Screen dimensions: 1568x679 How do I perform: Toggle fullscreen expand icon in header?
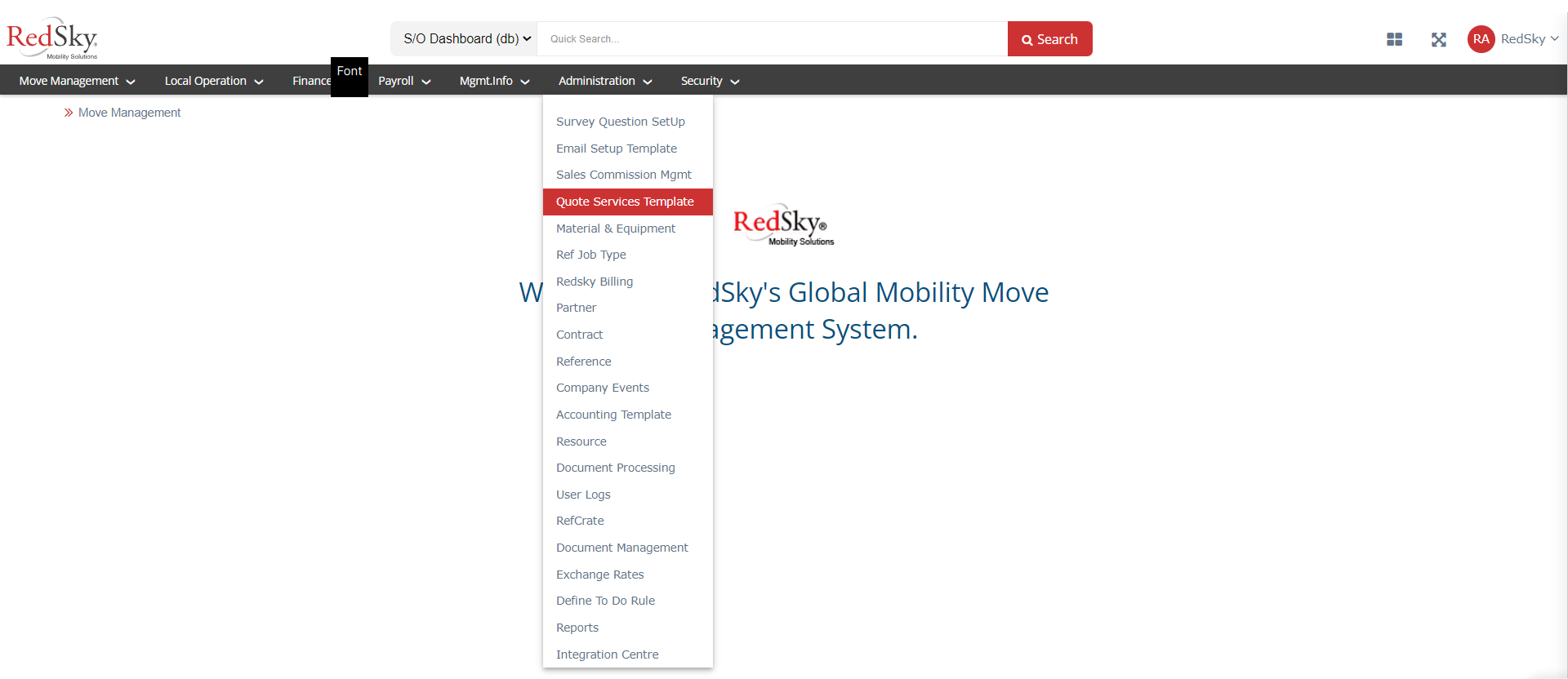tap(1439, 39)
